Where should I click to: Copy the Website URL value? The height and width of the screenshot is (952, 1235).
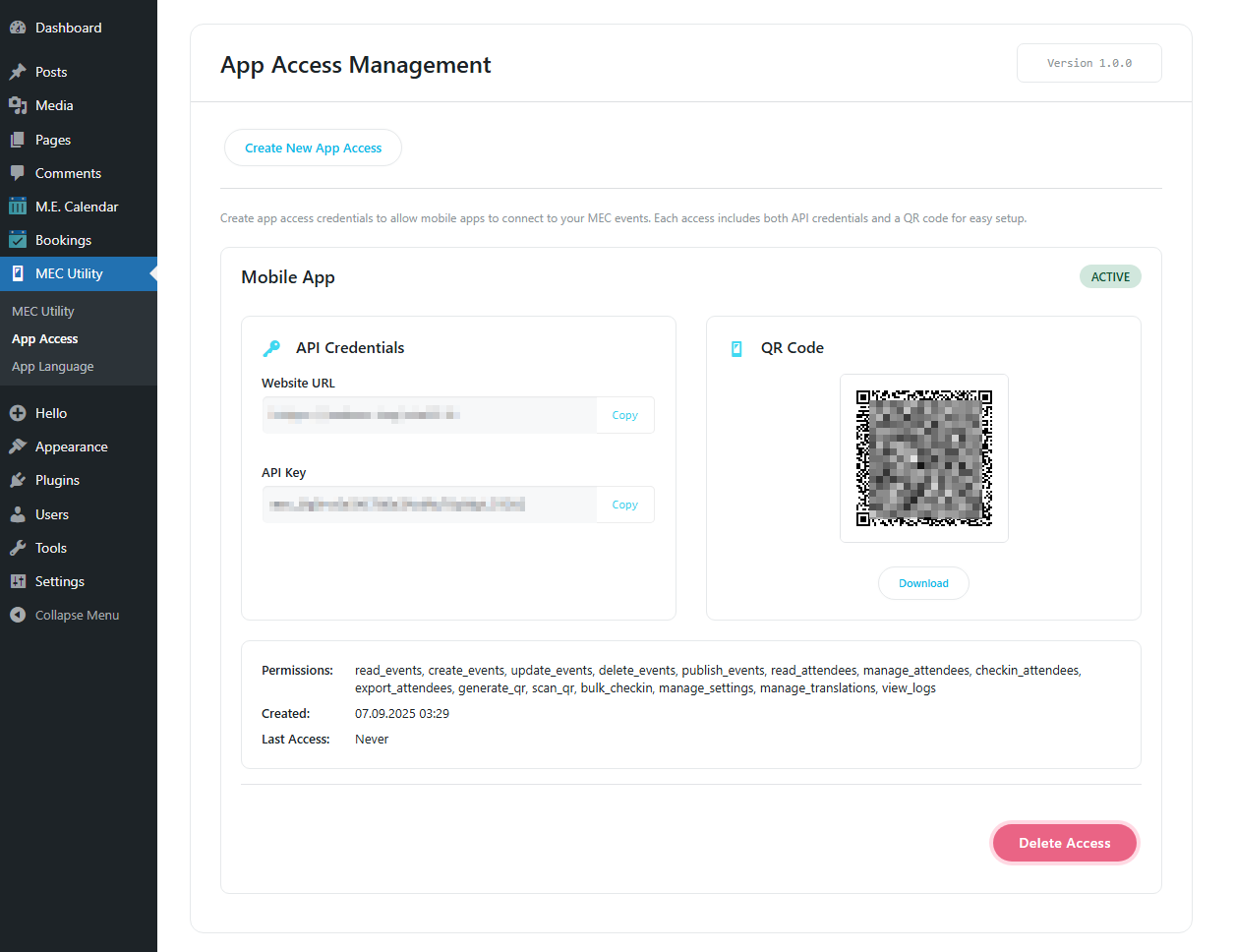tap(624, 415)
